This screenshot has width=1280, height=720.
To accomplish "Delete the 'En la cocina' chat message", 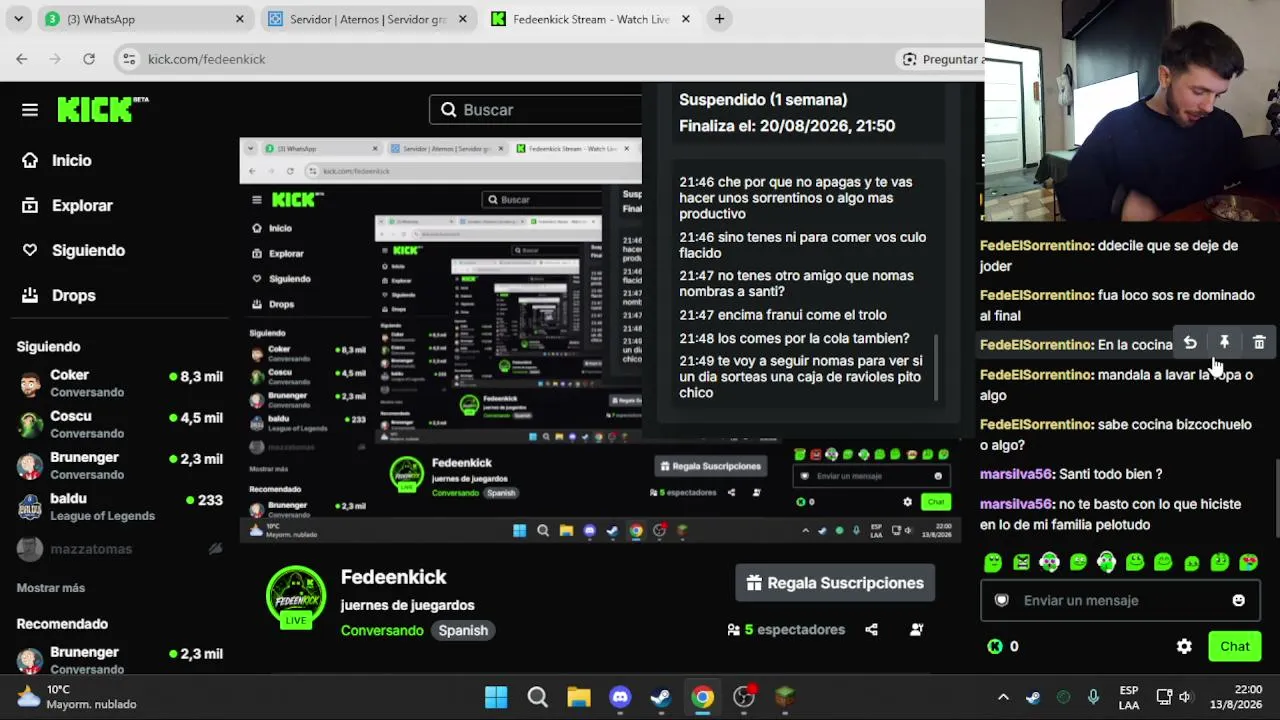I will [x=1259, y=343].
